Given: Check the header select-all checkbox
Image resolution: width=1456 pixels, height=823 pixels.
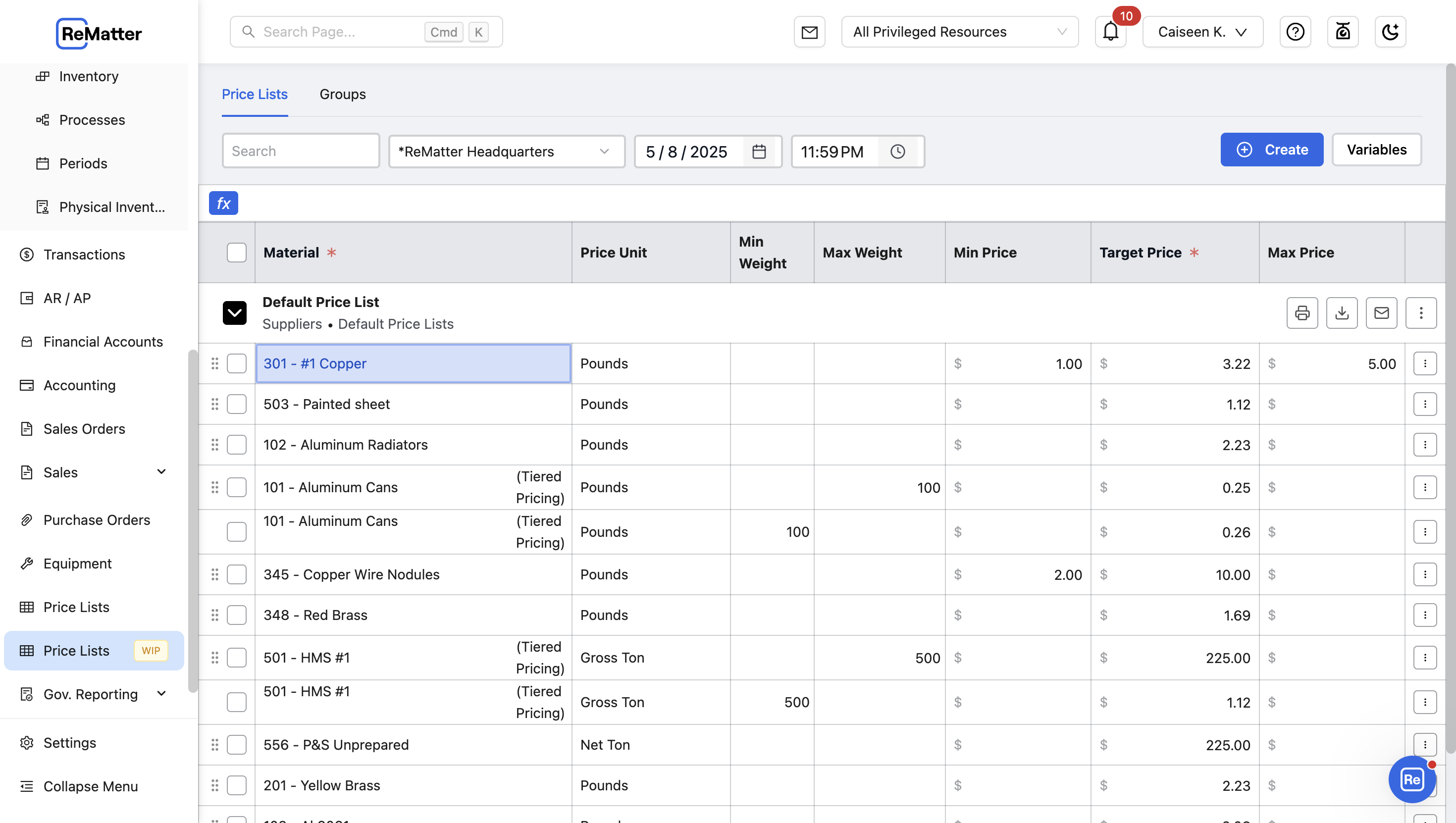Looking at the screenshot, I should [236, 252].
